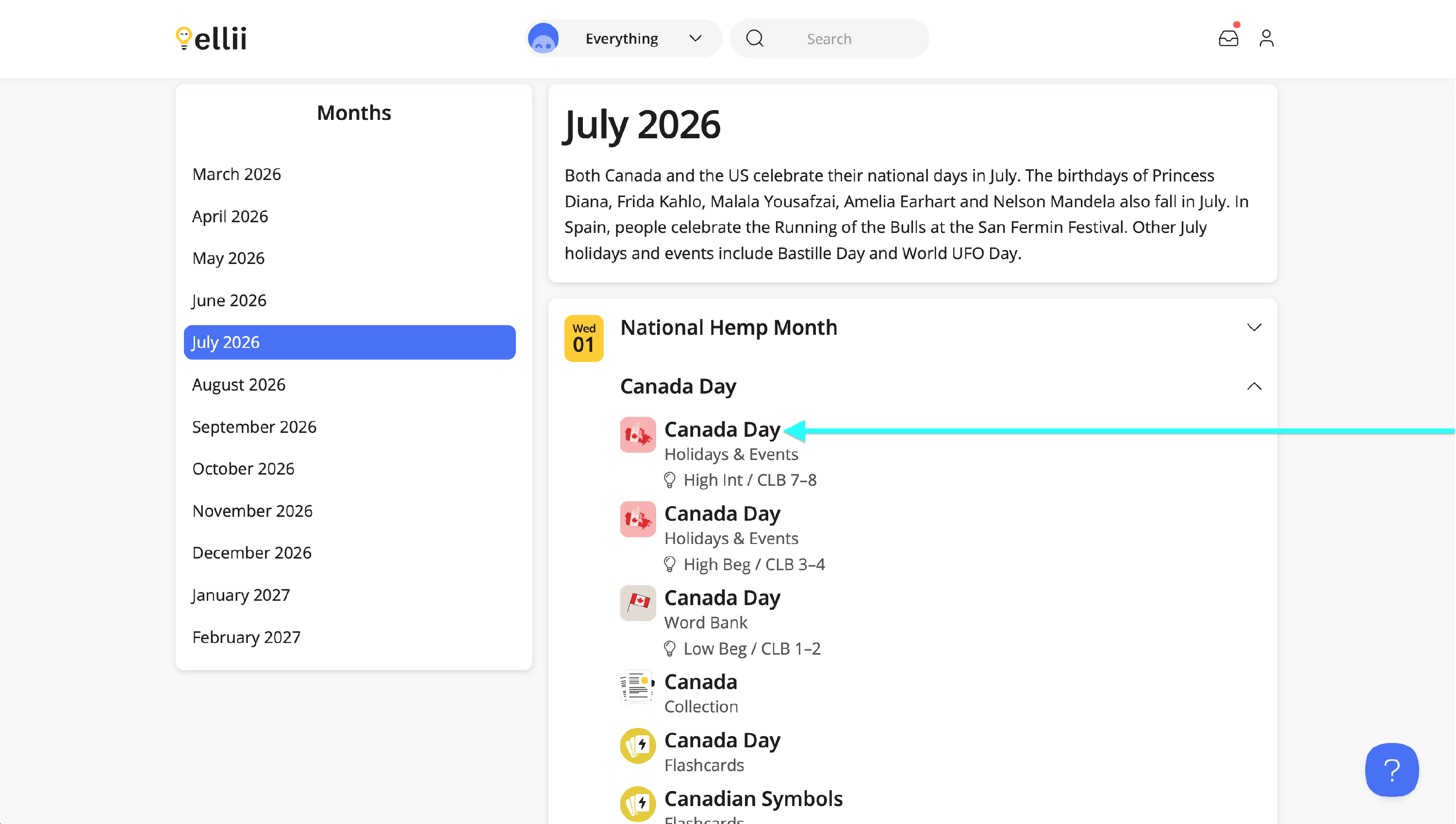
Task: Collapse the Canada Day section
Action: (1254, 387)
